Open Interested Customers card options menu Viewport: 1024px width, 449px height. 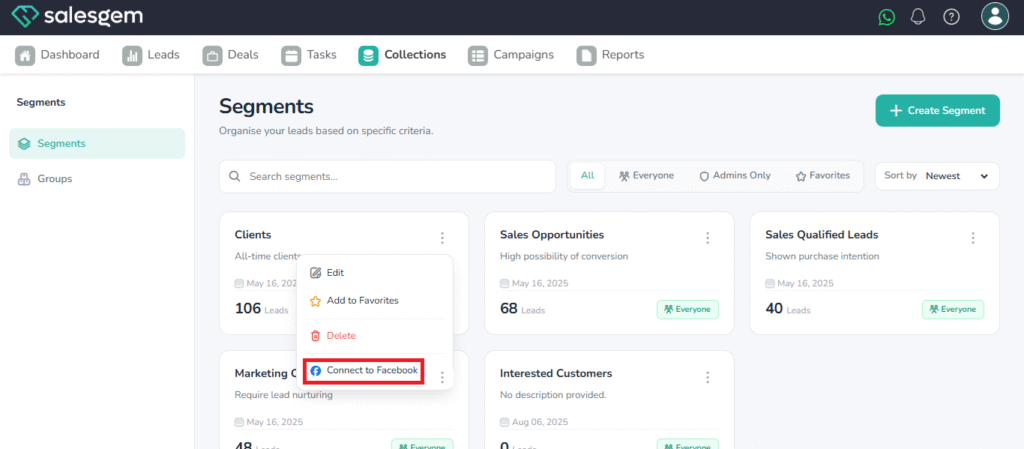(707, 377)
